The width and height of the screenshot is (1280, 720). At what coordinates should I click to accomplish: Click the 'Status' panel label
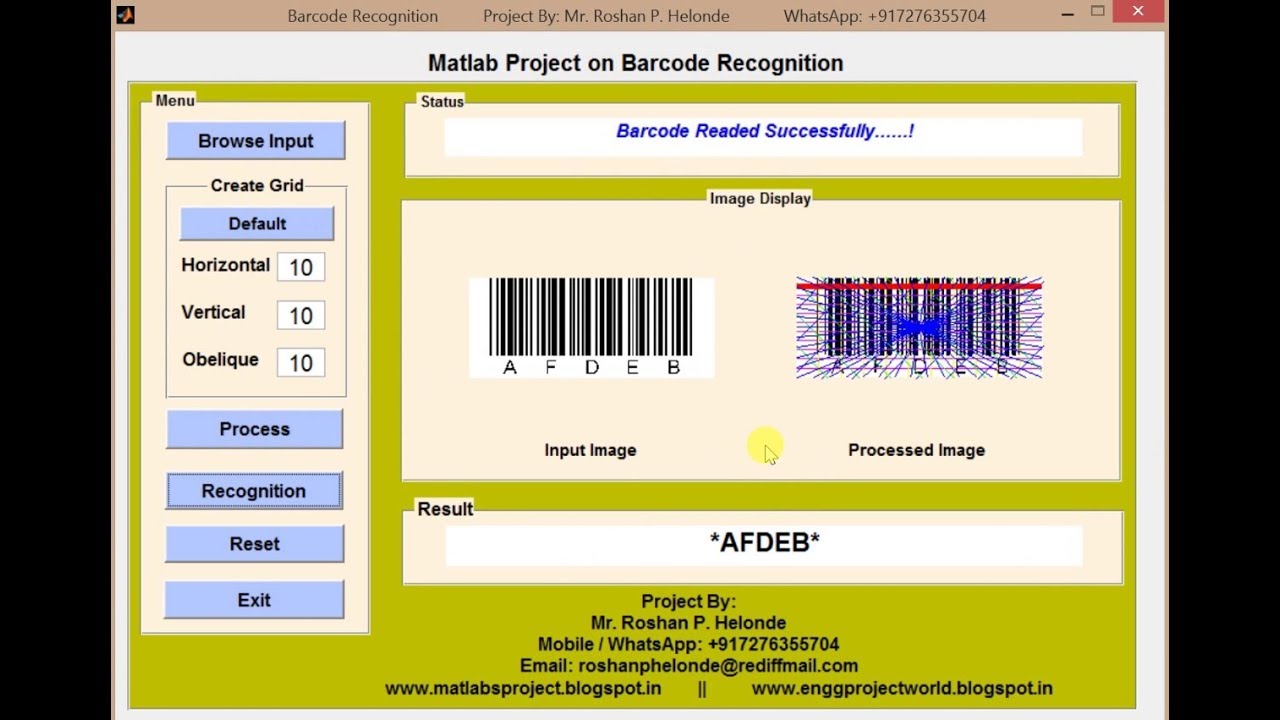[442, 102]
